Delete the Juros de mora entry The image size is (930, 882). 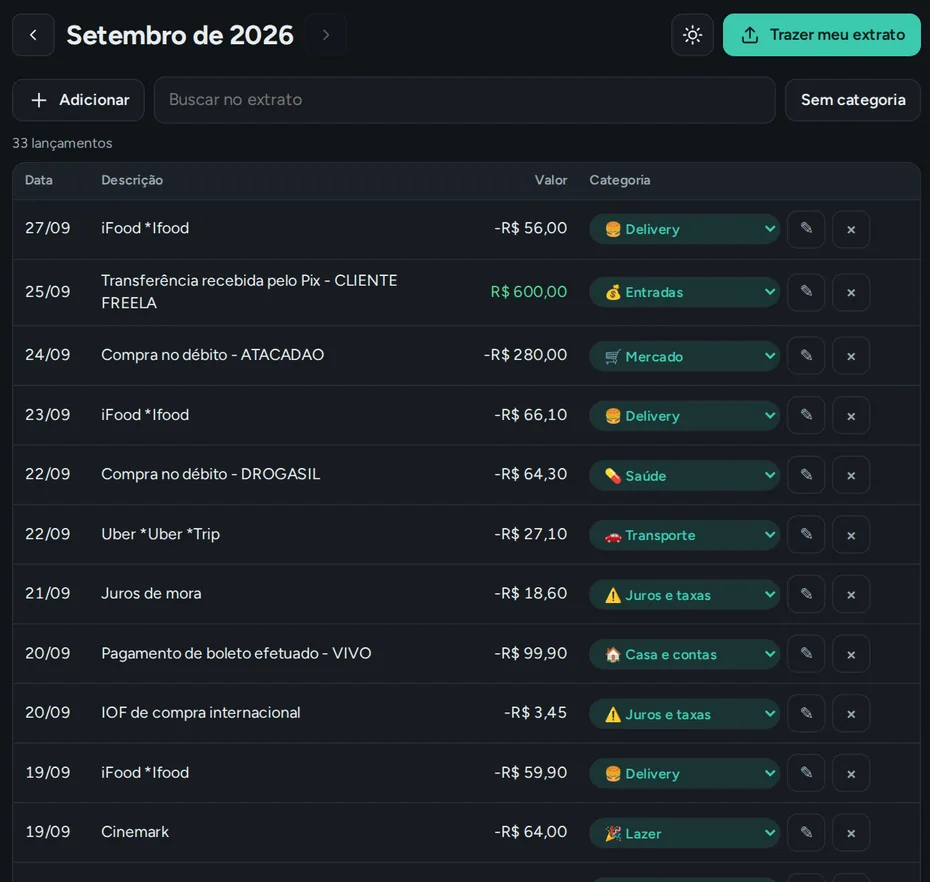point(851,594)
